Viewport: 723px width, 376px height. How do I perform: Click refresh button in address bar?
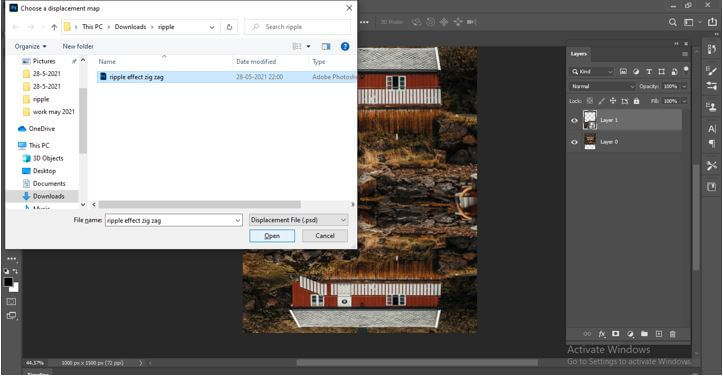click(x=229, y=27)
